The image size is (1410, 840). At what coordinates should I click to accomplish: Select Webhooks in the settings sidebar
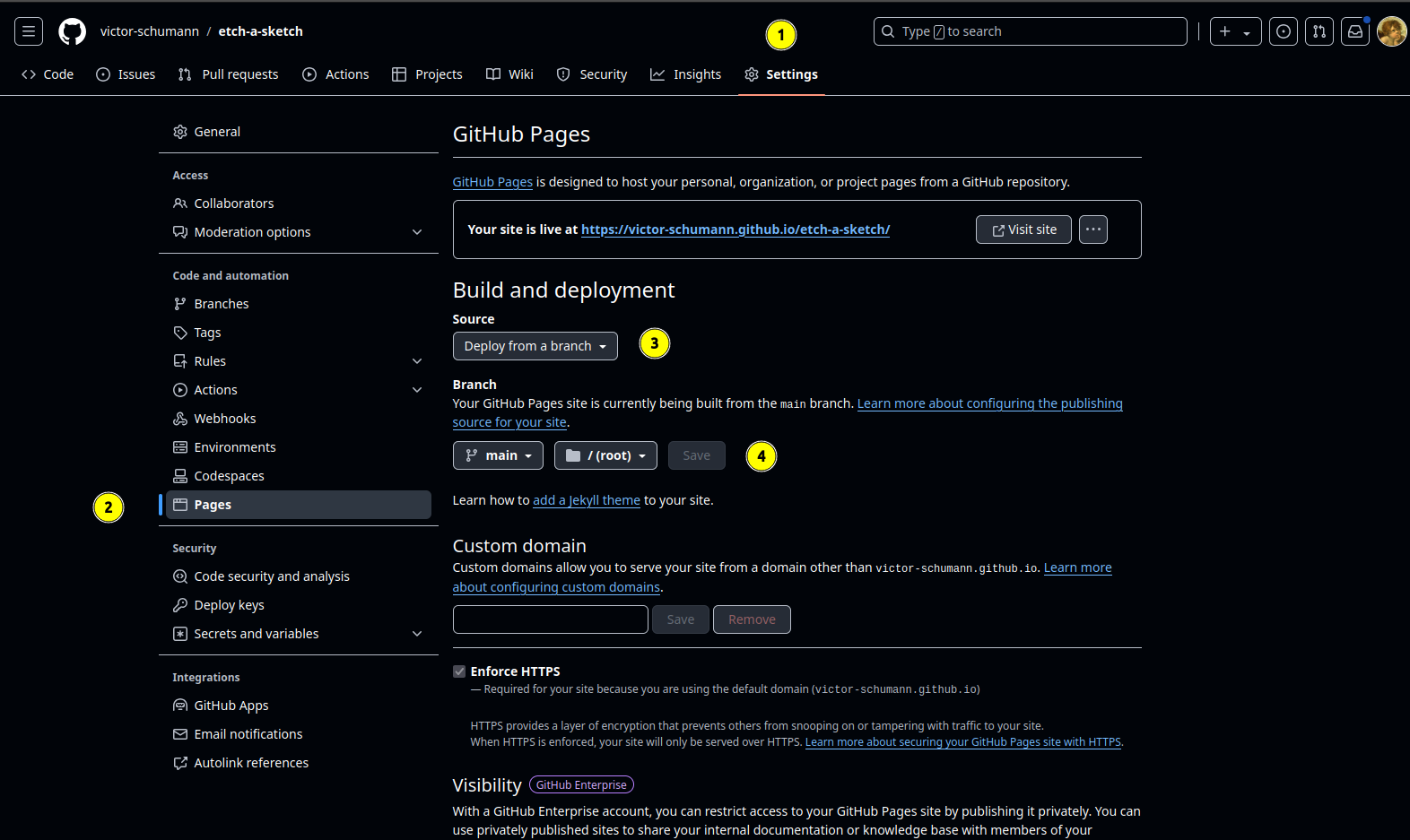coord(225,419)
